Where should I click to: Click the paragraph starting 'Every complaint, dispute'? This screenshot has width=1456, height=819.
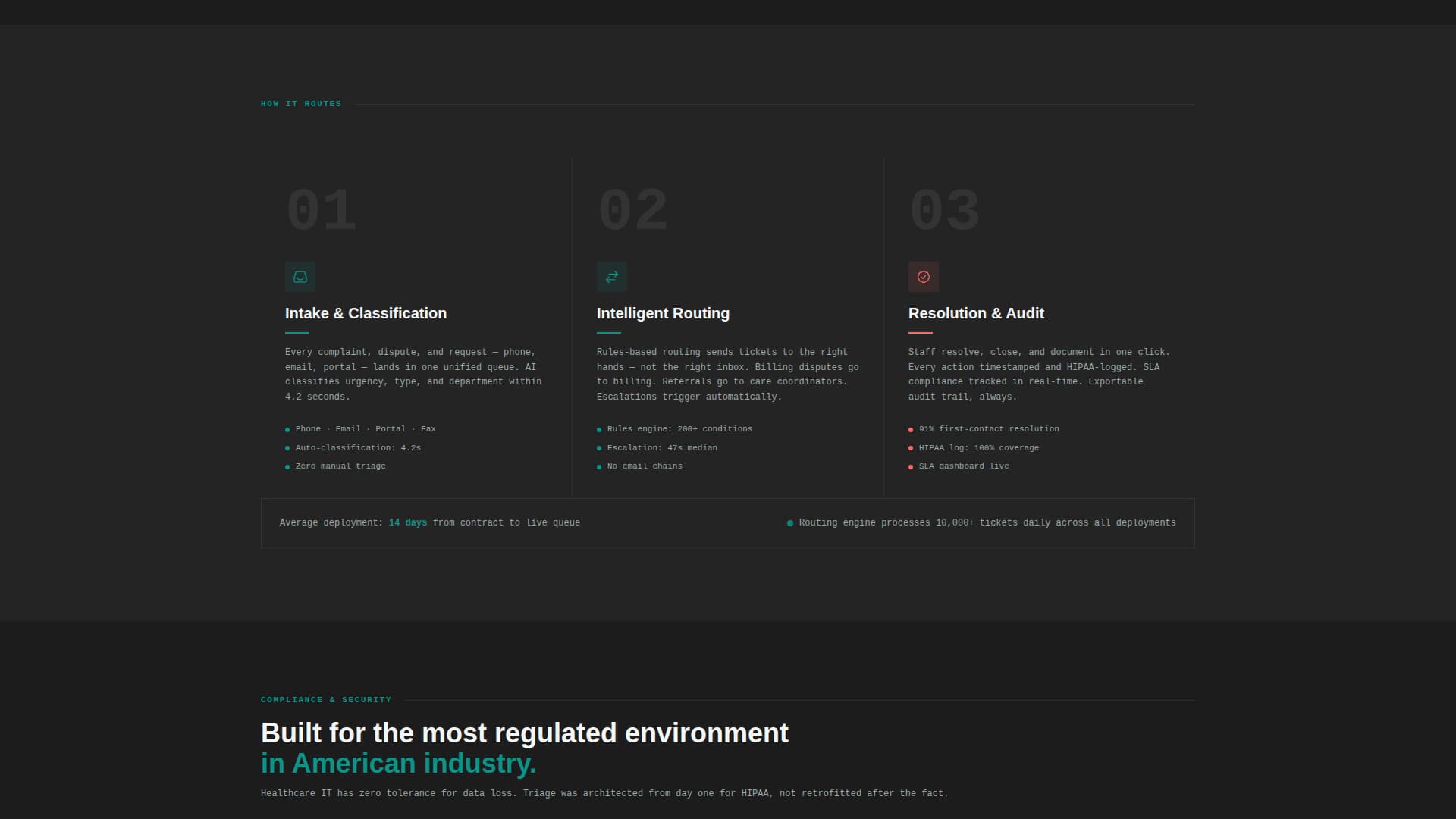click(x=414, y=375)
